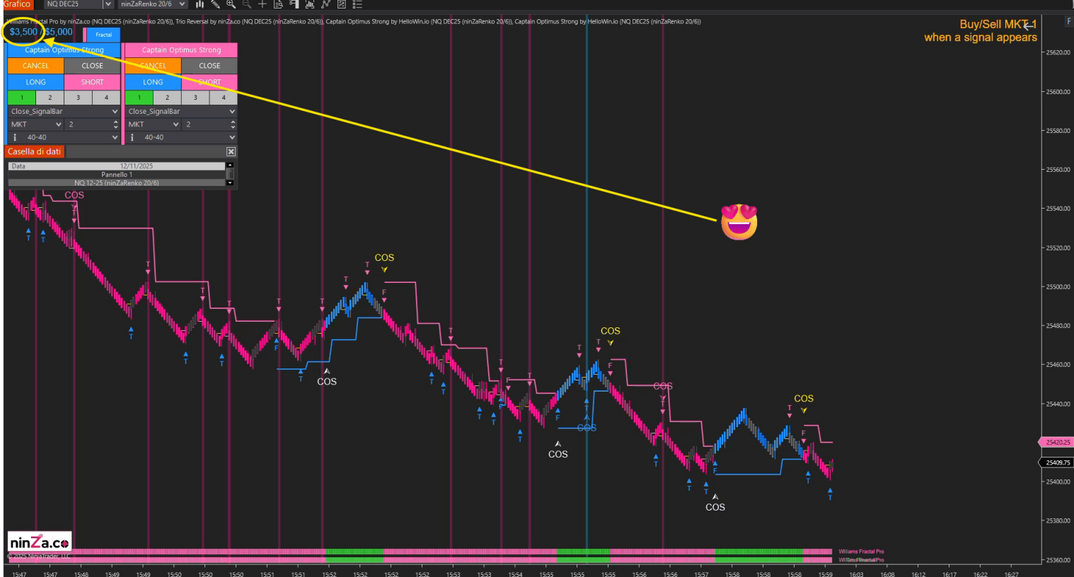Select the drawing tools pencil icon

(x=215, y=4)
